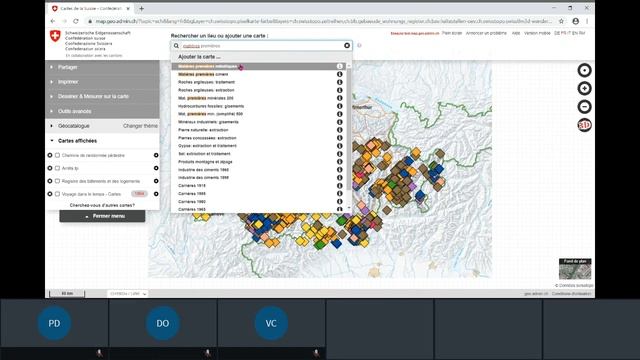The width and height of the screenshot is (640, 360).
Task: Reload the page in the browser
Action: pyautogui.click(x=76, y=21)
